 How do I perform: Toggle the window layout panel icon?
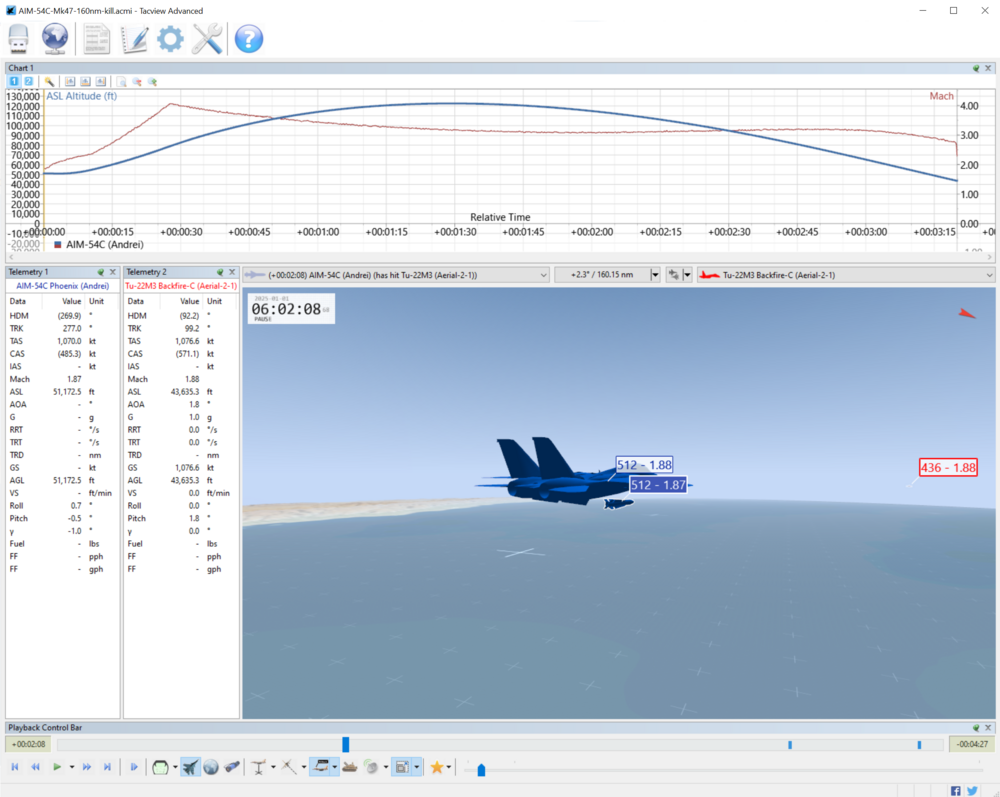[402, 767]
